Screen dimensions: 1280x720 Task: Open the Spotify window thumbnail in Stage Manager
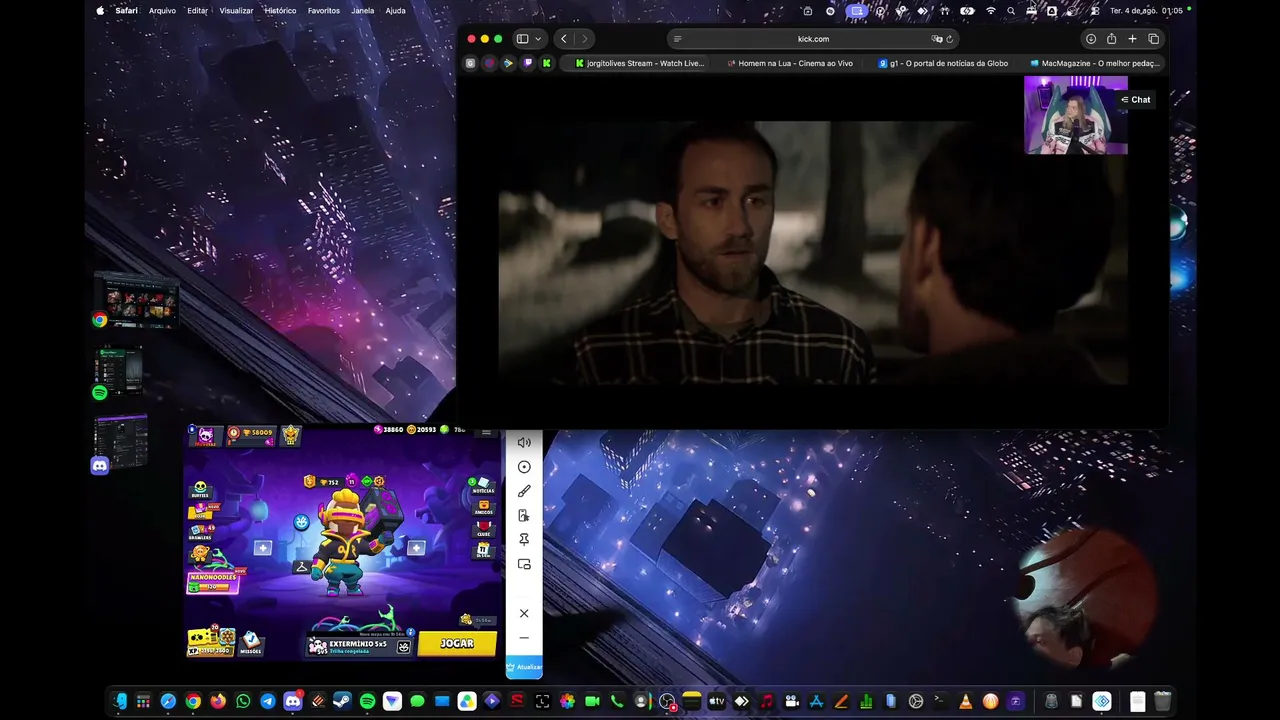(118, 371)
